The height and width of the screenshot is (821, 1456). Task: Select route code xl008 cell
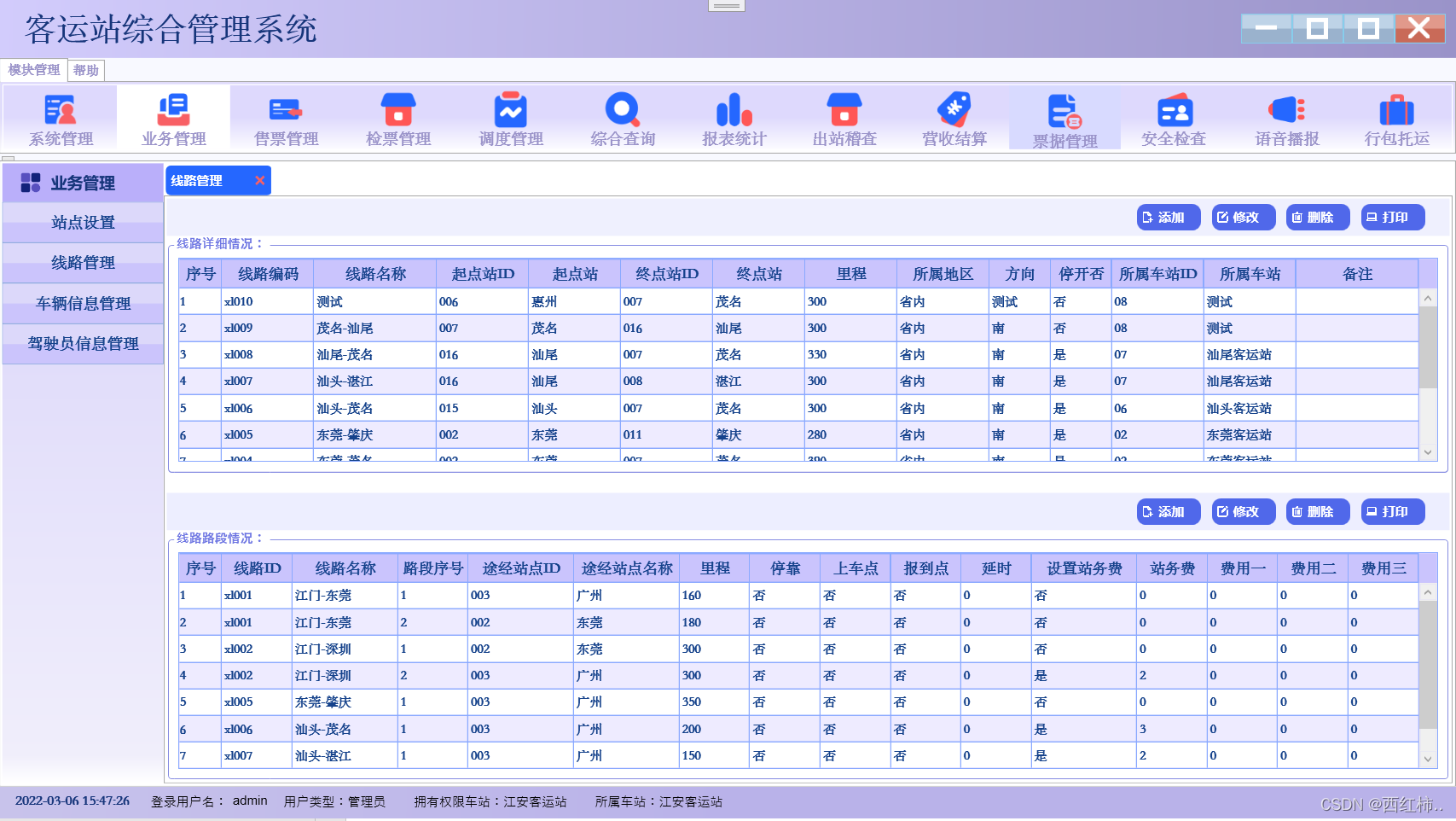tap(268, 354)
